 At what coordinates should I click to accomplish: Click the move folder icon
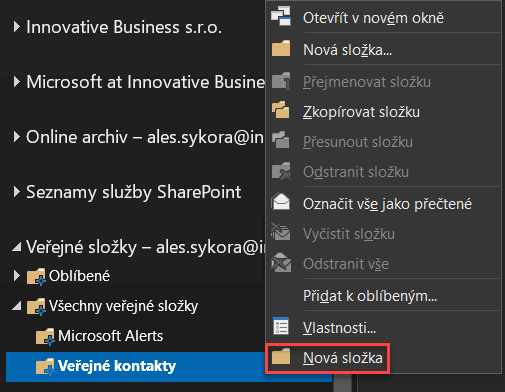point(281,140)
